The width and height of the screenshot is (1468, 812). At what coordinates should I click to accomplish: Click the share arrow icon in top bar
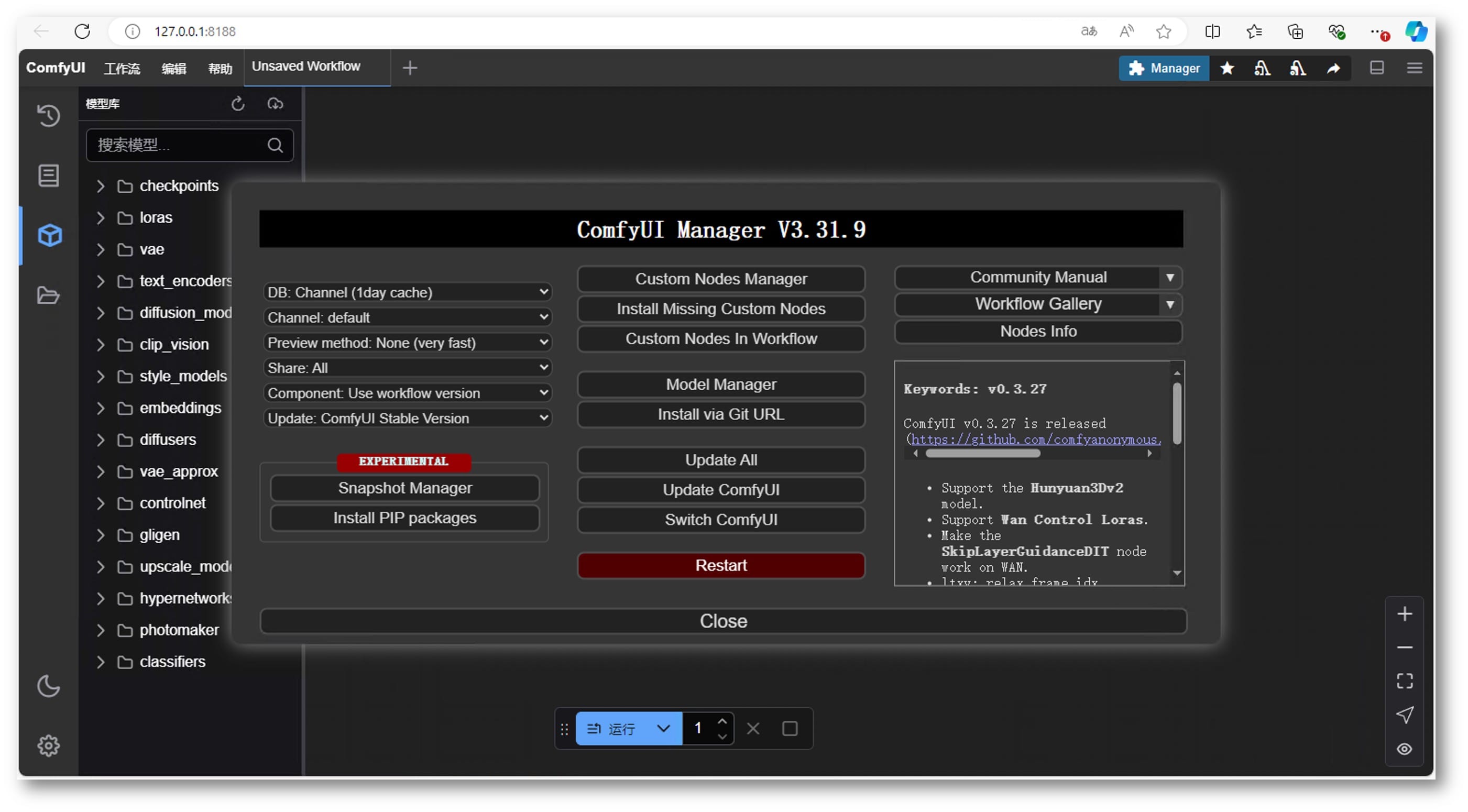click(1333, 69)
